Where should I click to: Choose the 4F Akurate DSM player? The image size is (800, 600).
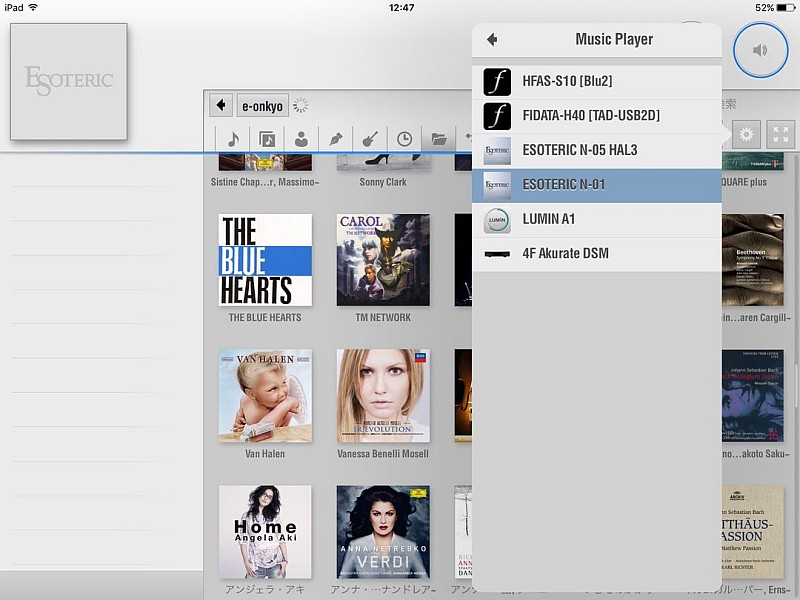(596, 254)
